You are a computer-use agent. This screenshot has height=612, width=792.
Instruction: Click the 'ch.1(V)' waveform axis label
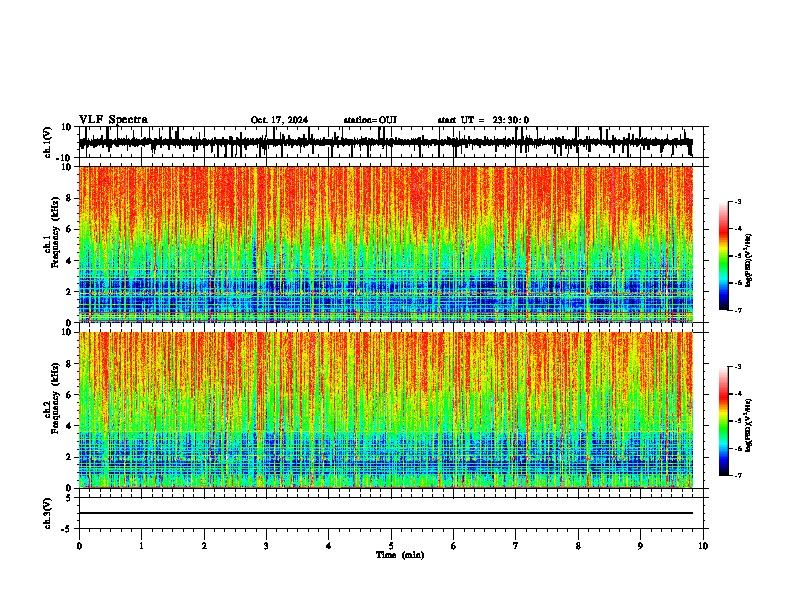tap(48, 142)
